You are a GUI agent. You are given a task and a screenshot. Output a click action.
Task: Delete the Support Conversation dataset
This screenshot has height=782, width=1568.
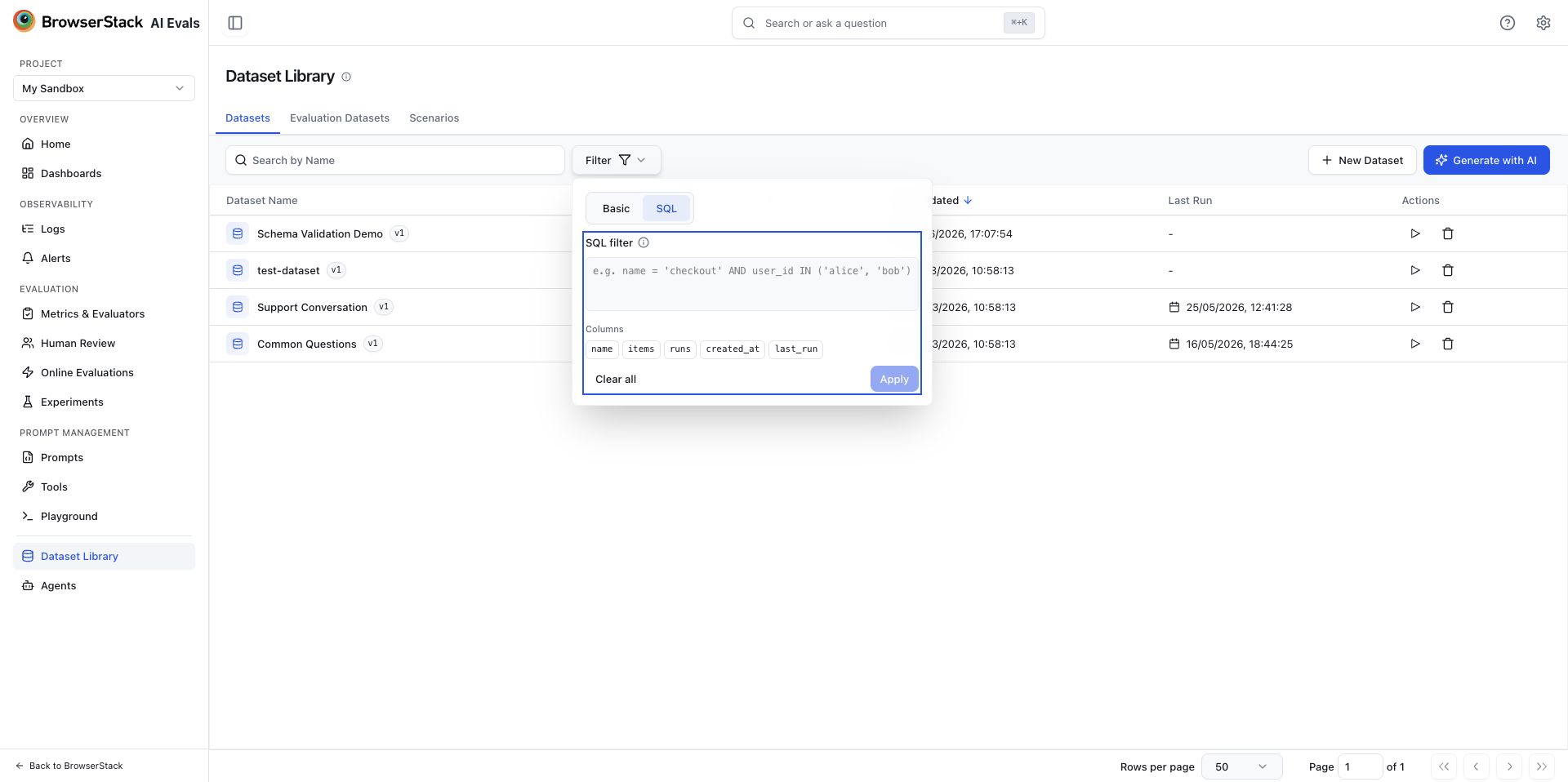click(x=1448, y=307)
